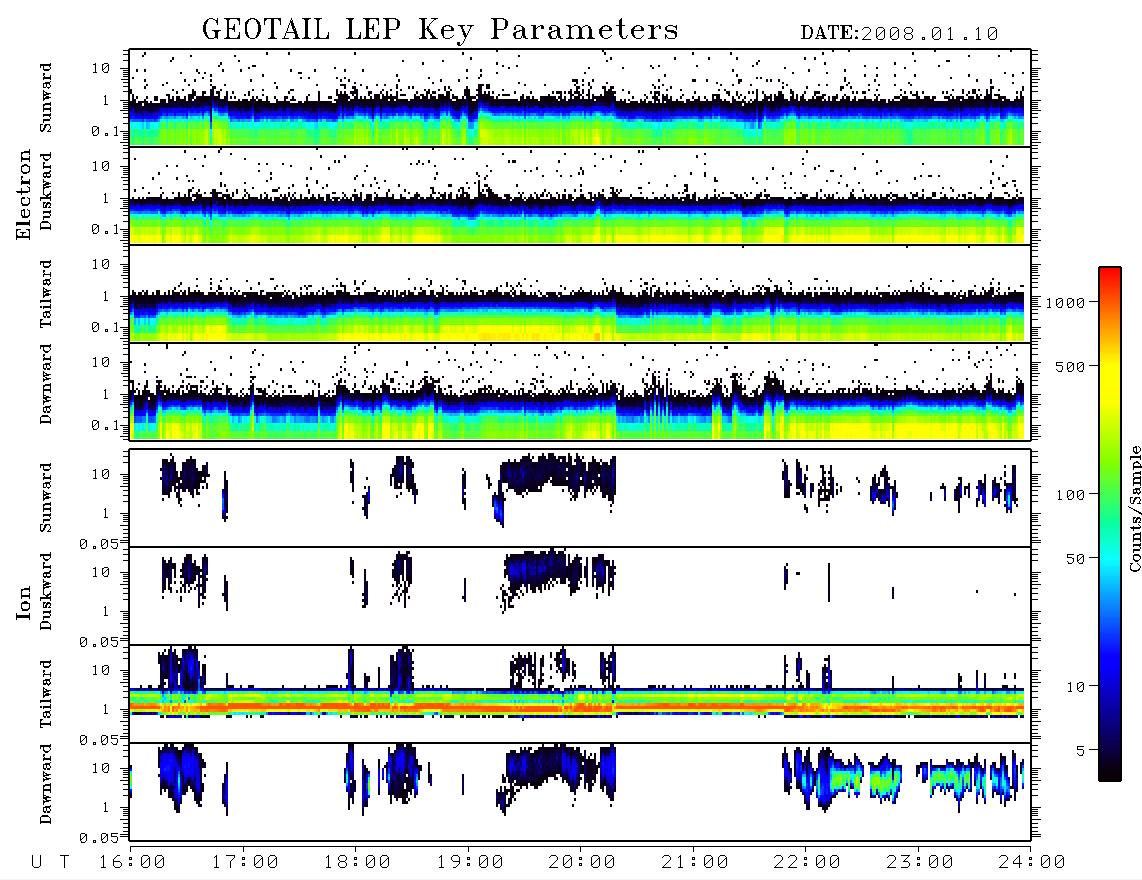Viewport: 1142px width, 880px height.
Task: Click the Ion Sunward burst near 20:00
Action: [x=557, y=477]
